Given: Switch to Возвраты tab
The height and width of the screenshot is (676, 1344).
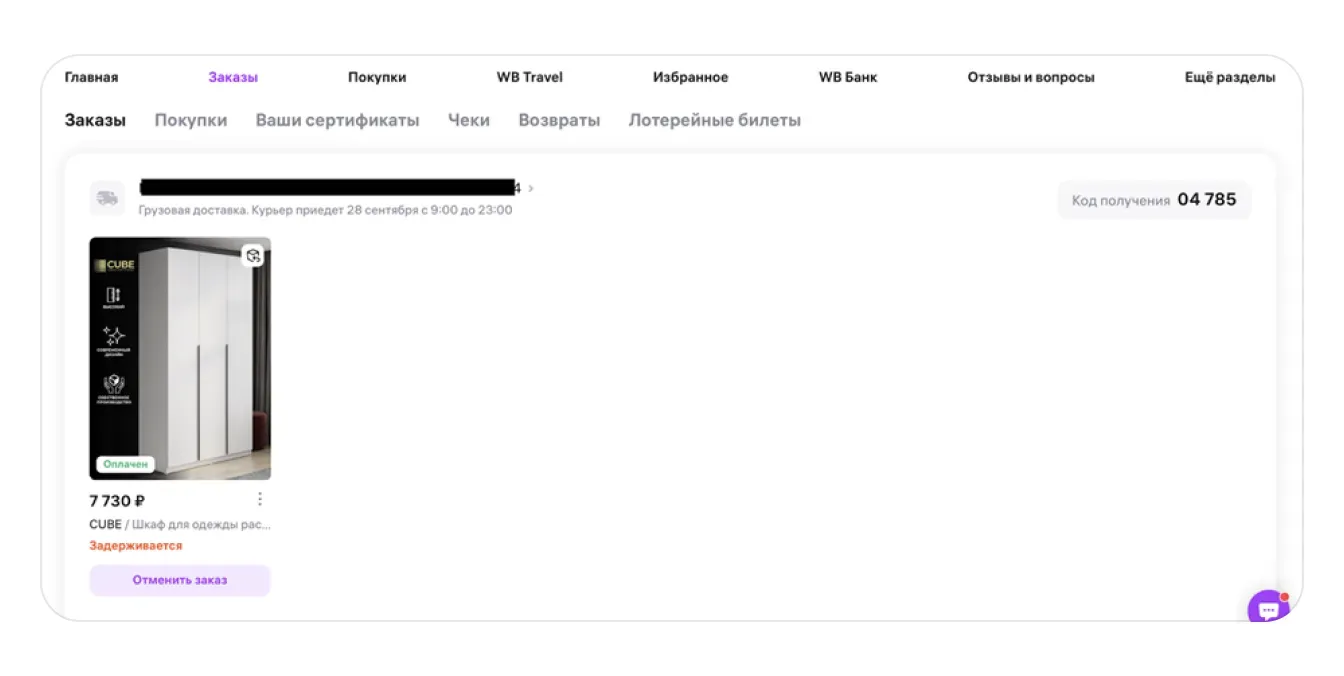Looking at the screenshot, I should tap(559, 120).
